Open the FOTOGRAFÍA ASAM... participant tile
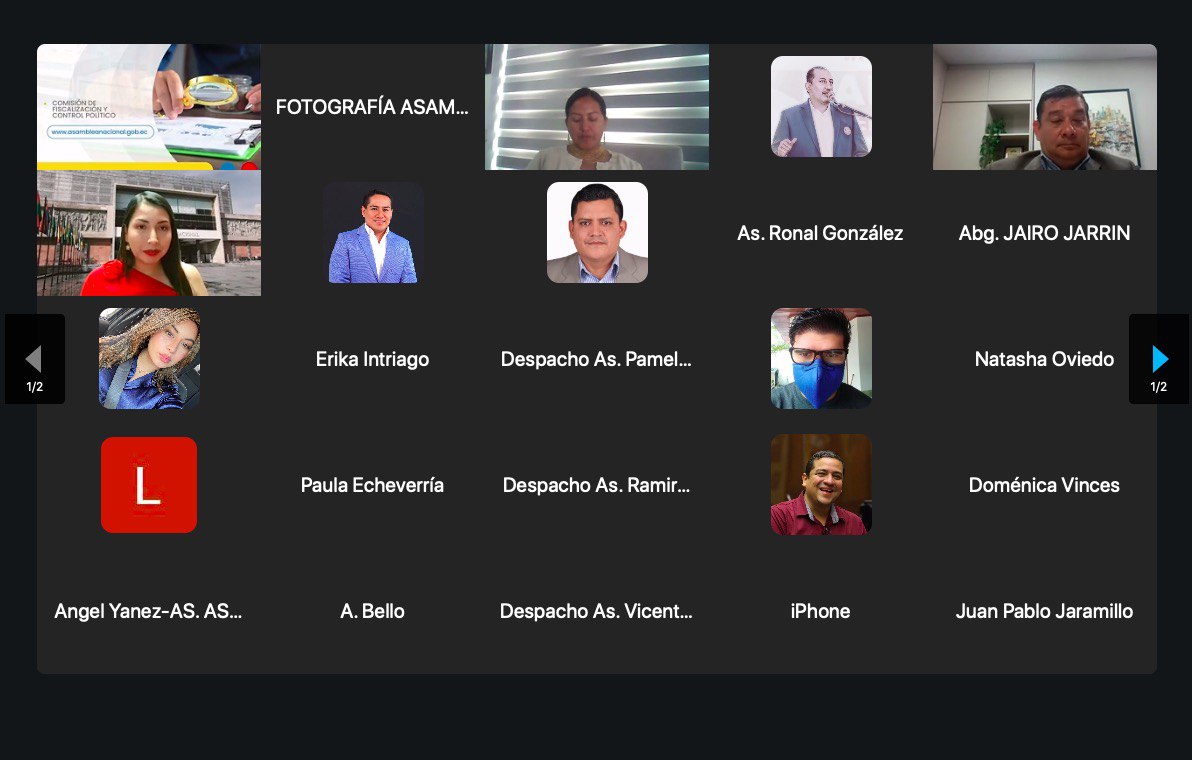 372,106
